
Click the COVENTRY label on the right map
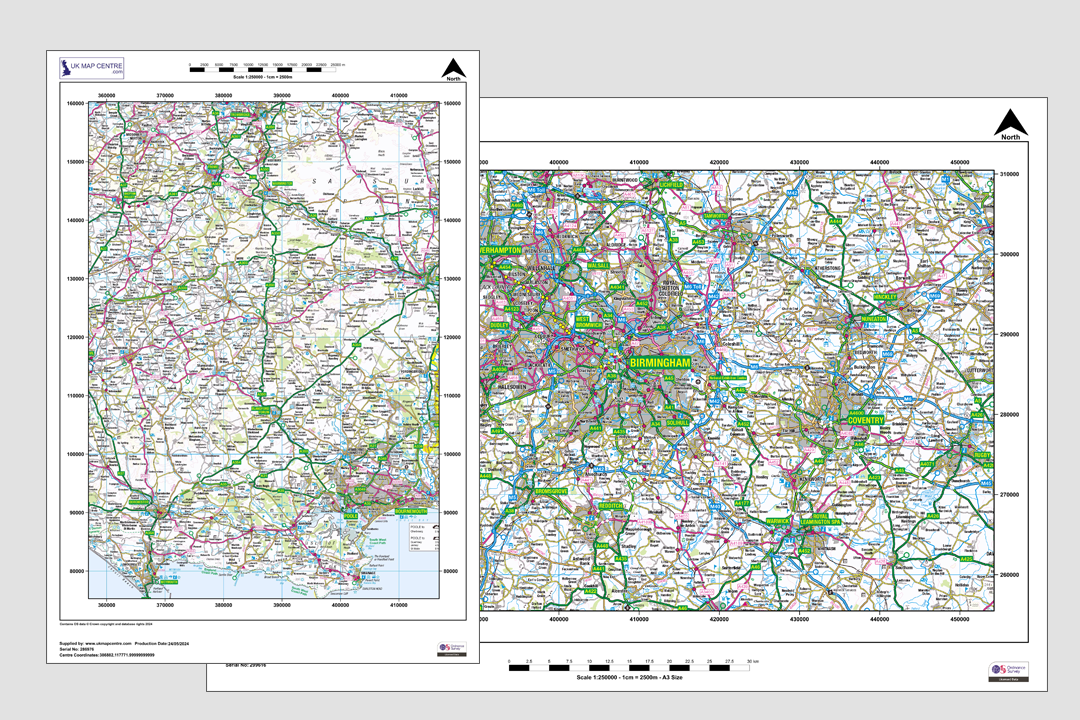point(868,422)
